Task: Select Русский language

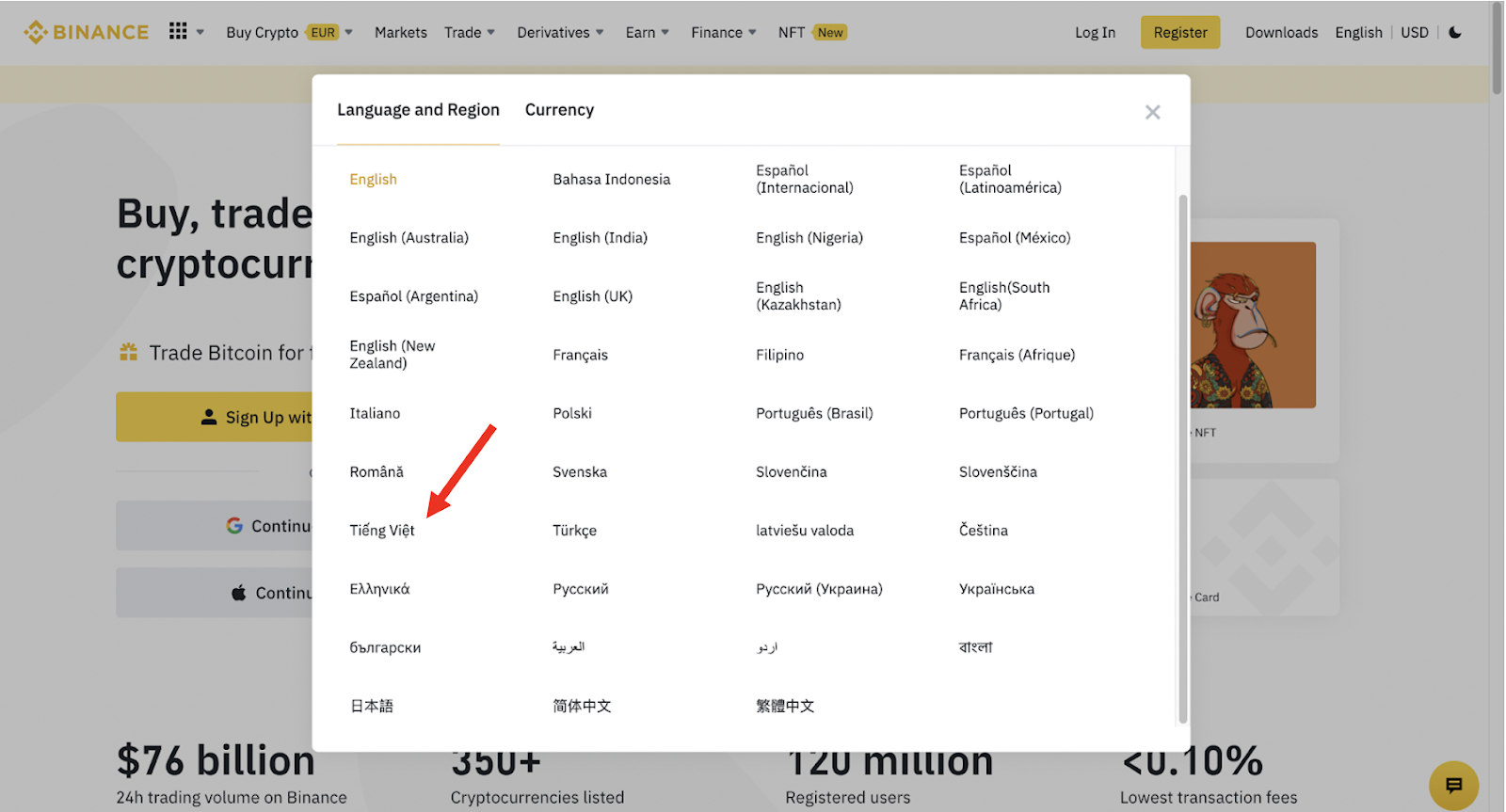Action: (581, 589)
